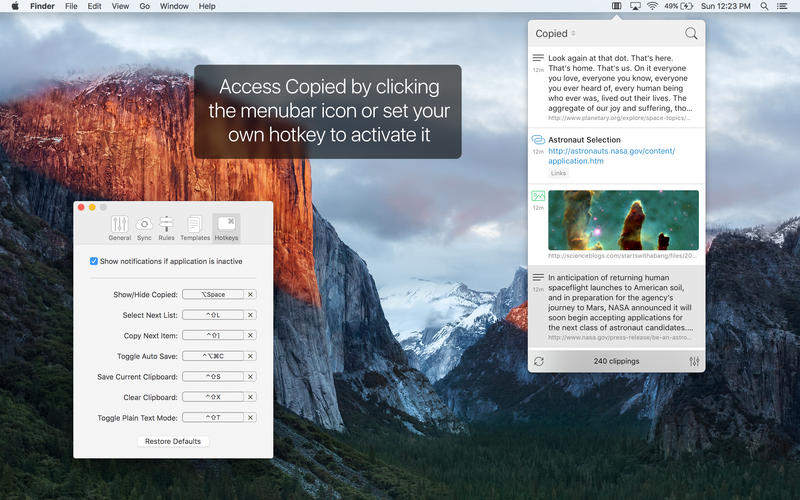Click the Copied menubar icon

tap(617, 6)
